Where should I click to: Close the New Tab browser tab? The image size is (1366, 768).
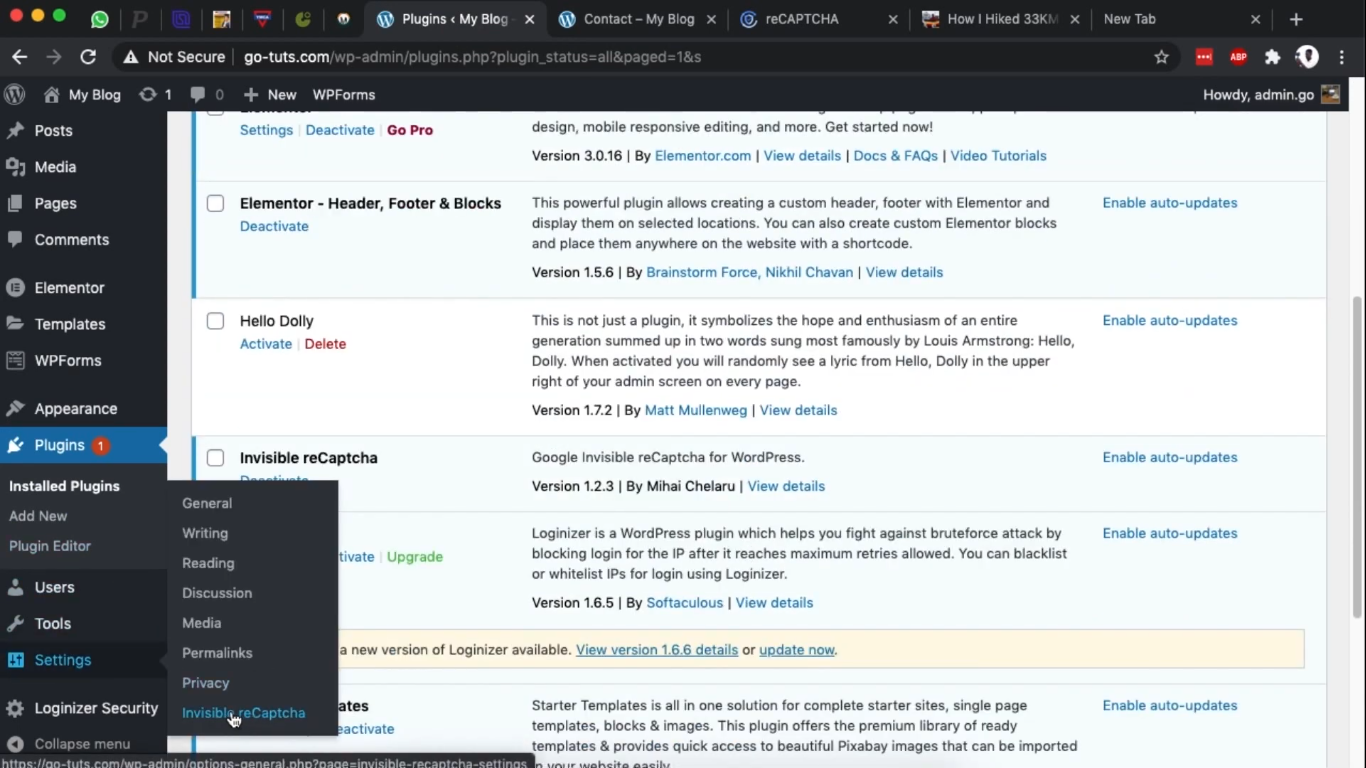coord(1256,19)
